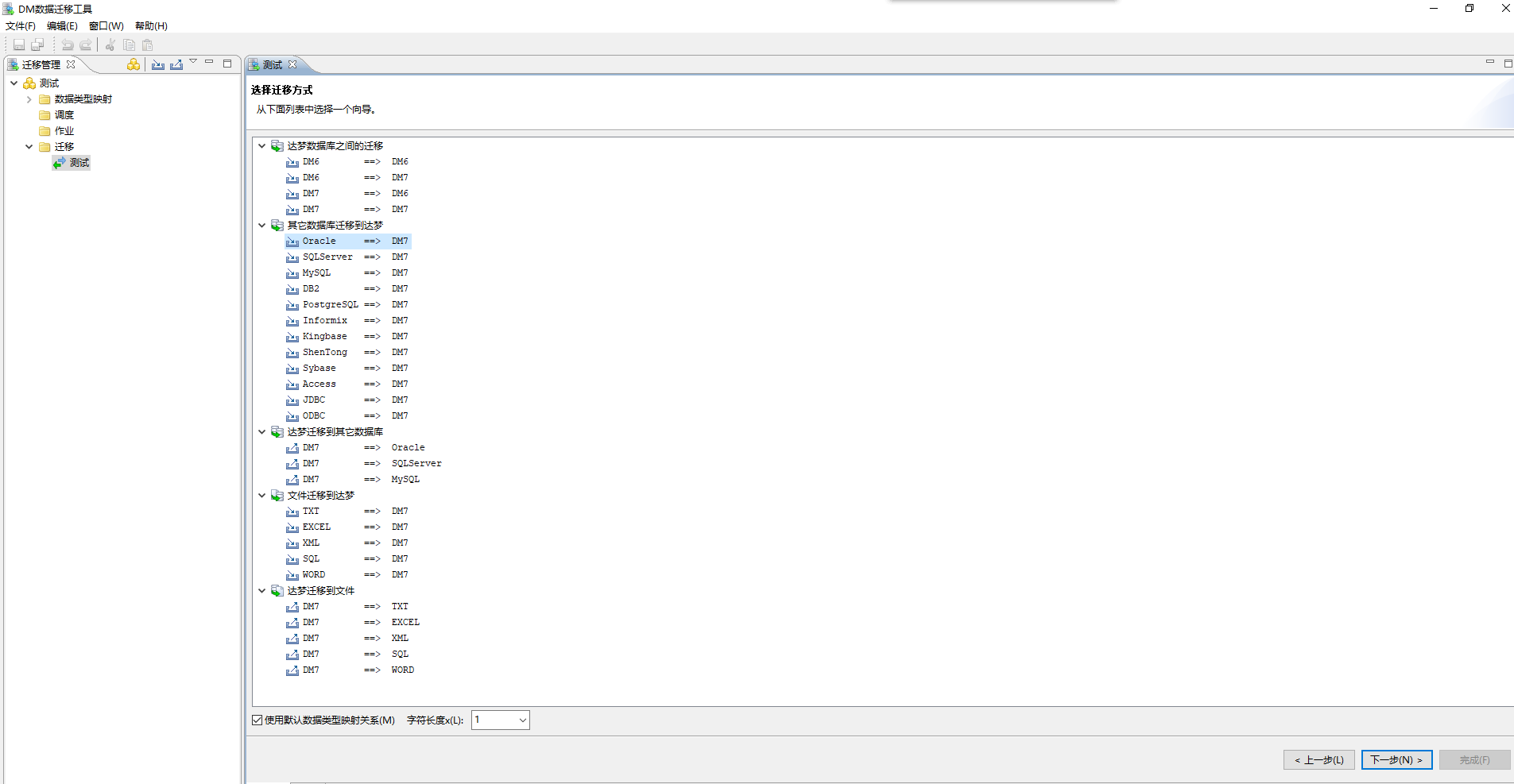Select Access ==> DM7 wizard
The image size is (1514, 784).
click(348, 384)
